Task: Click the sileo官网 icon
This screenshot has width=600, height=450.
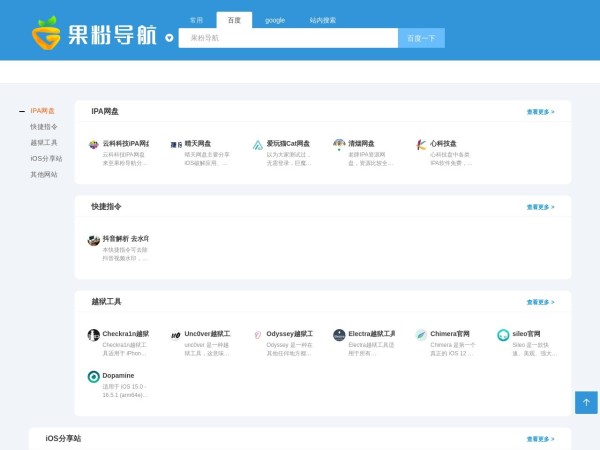Action: (504, 334)
